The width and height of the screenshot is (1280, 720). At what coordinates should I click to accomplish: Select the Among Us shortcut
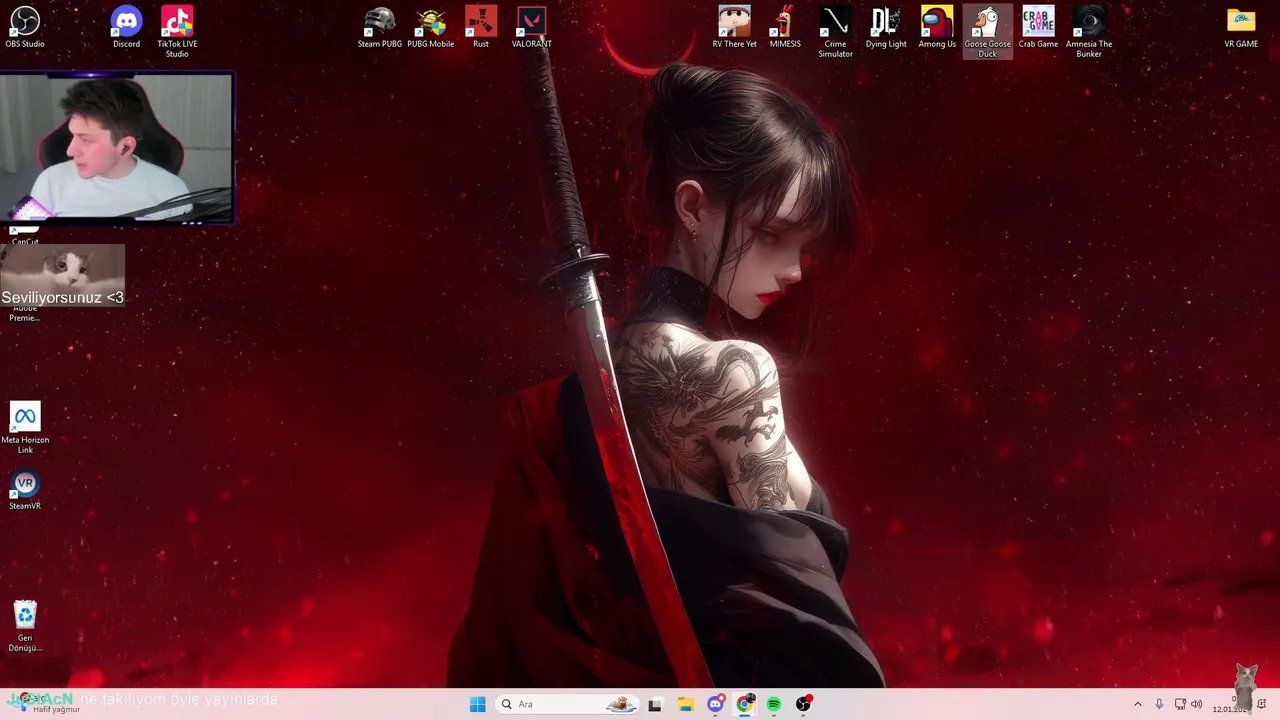point(937,27)
